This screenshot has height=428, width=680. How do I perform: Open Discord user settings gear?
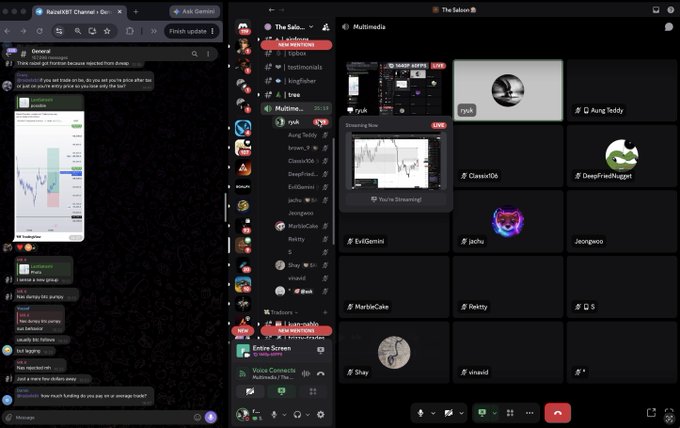320,415
